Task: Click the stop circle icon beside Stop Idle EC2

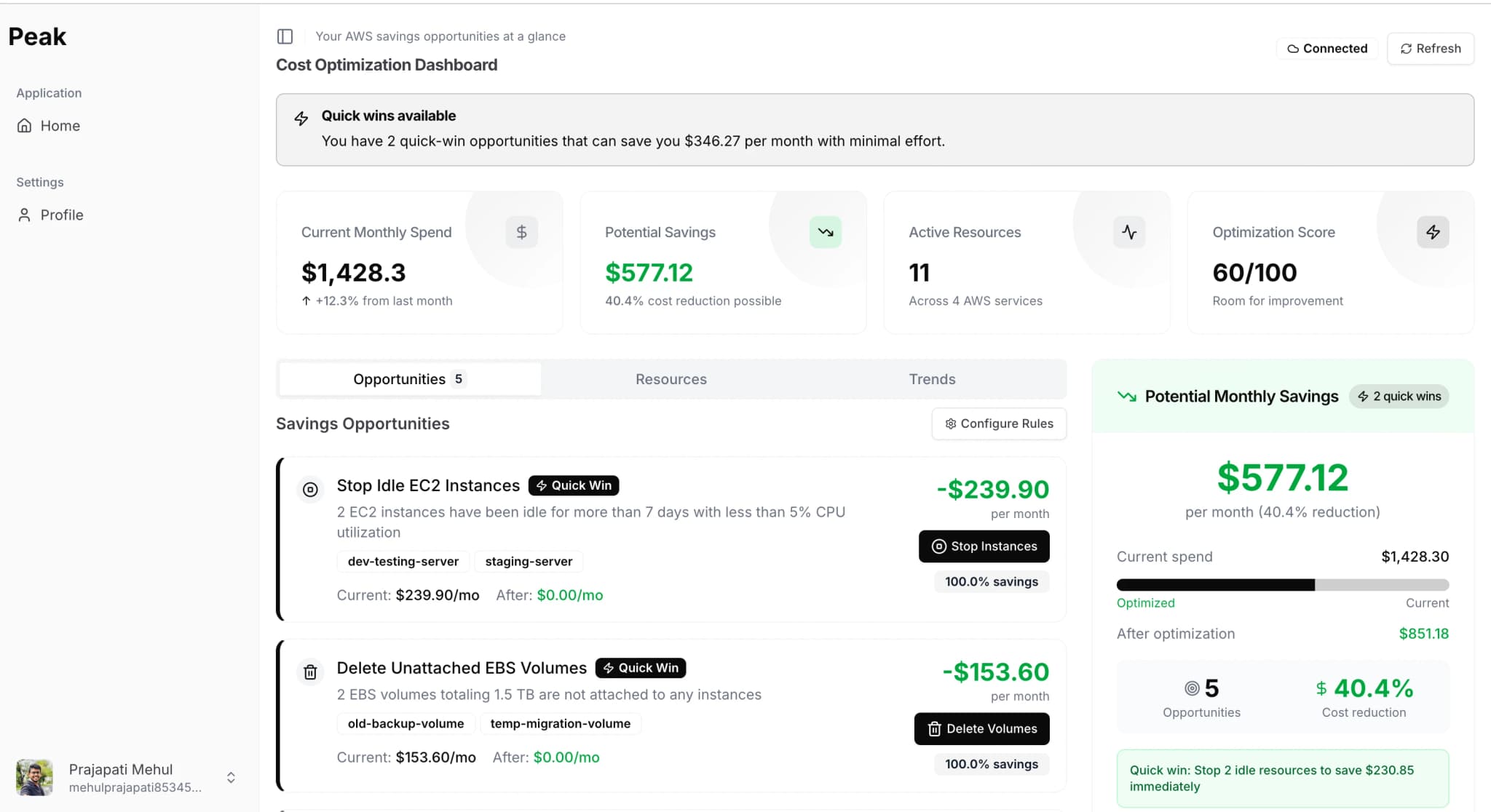Action: coord(310,490)
